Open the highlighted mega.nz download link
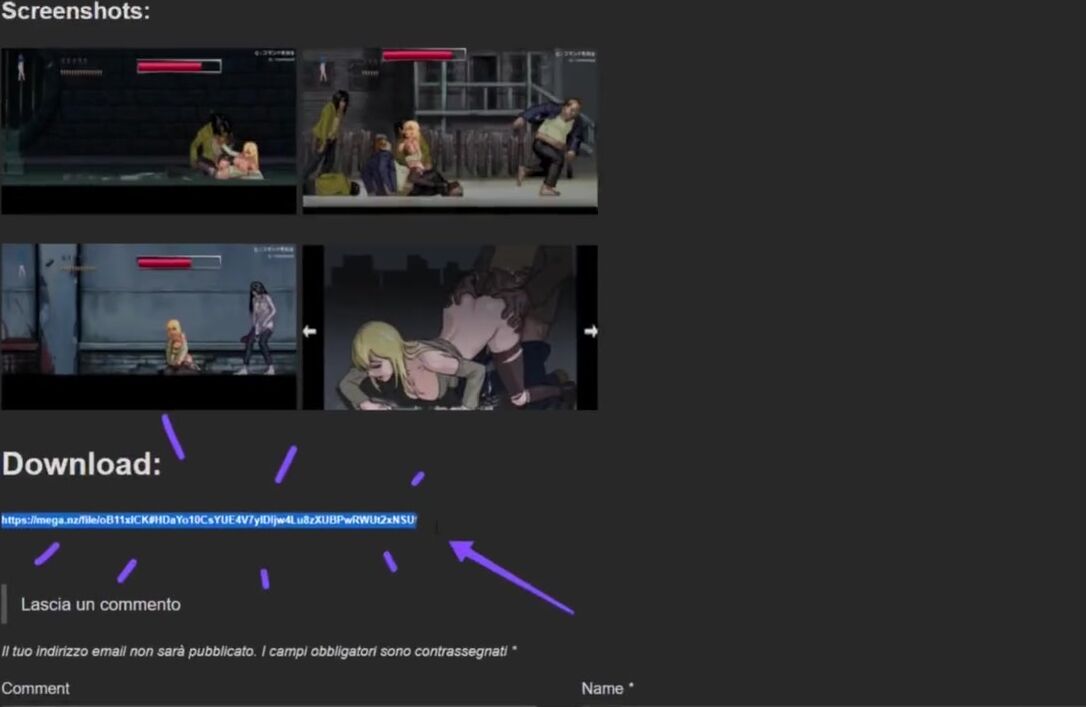Screen dimensions: 1086x707 click(x=208, y=520)
